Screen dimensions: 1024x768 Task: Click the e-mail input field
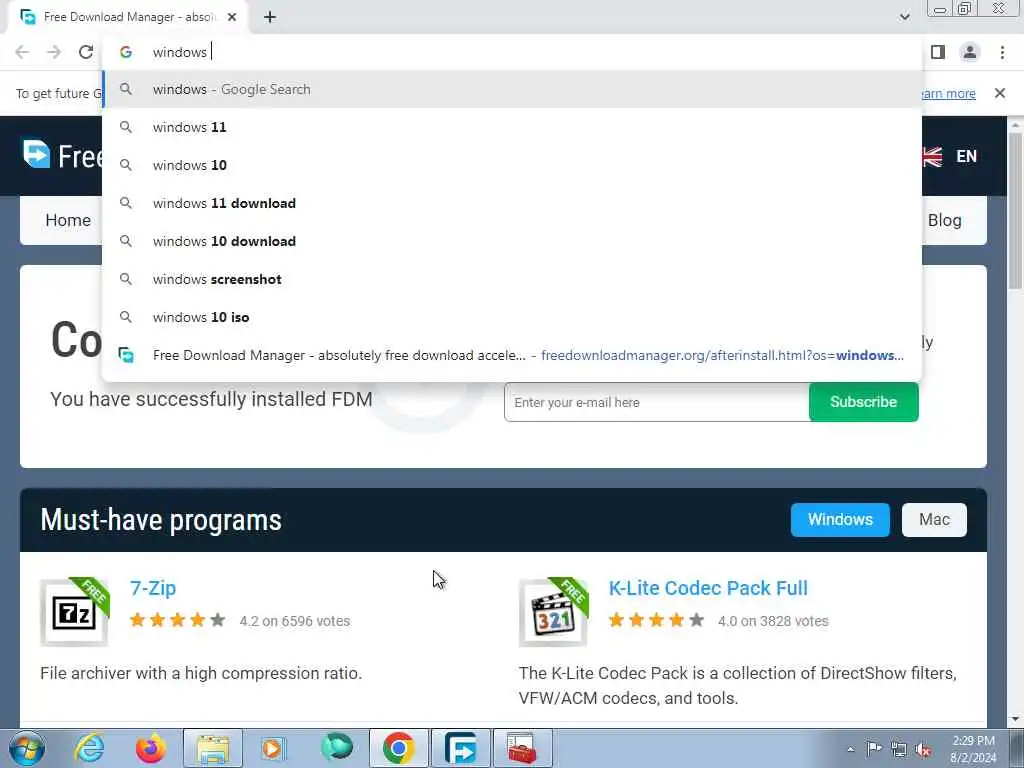coord(656,402)
